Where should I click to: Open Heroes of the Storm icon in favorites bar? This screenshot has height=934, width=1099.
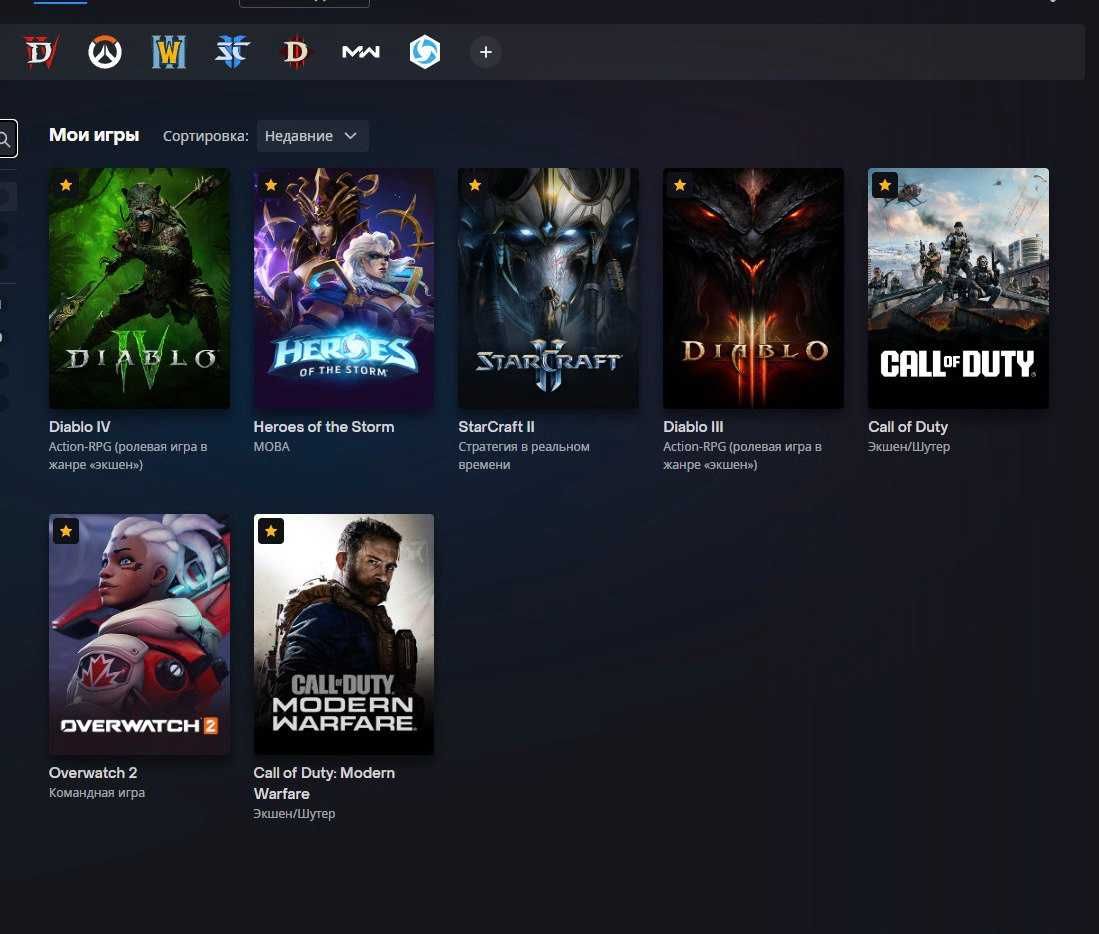click(x=425, y=52)
